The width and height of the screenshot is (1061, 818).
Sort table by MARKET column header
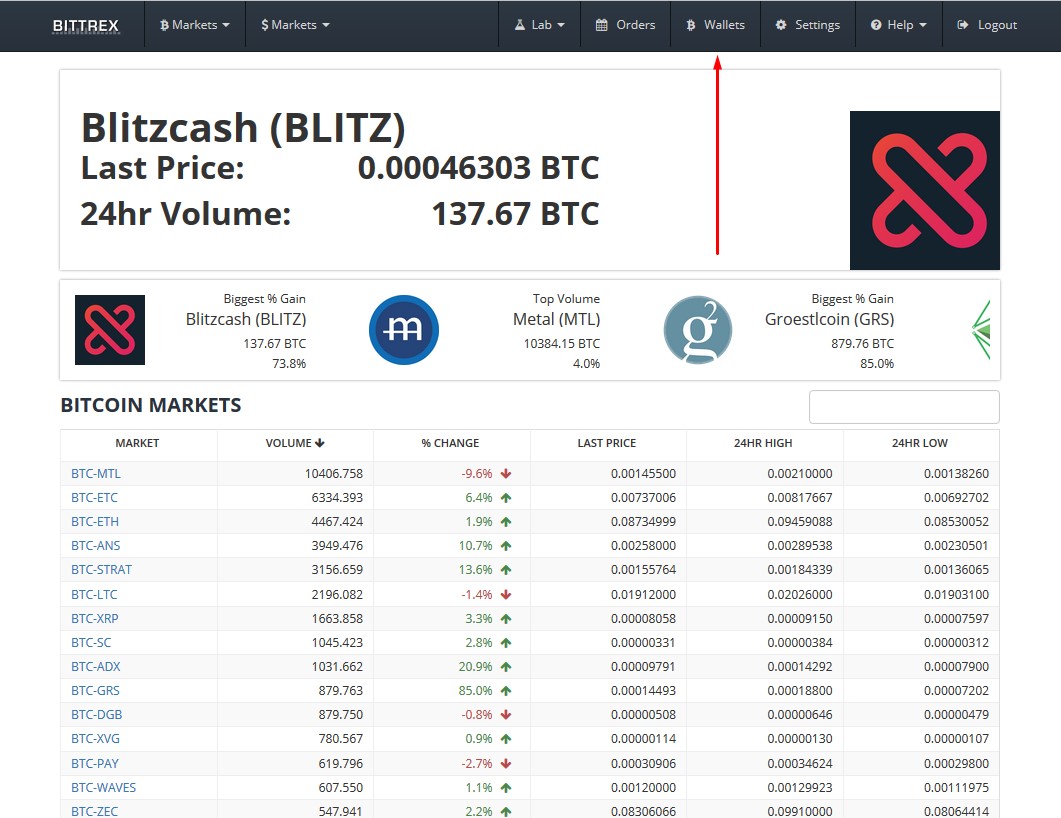point(137,443)
